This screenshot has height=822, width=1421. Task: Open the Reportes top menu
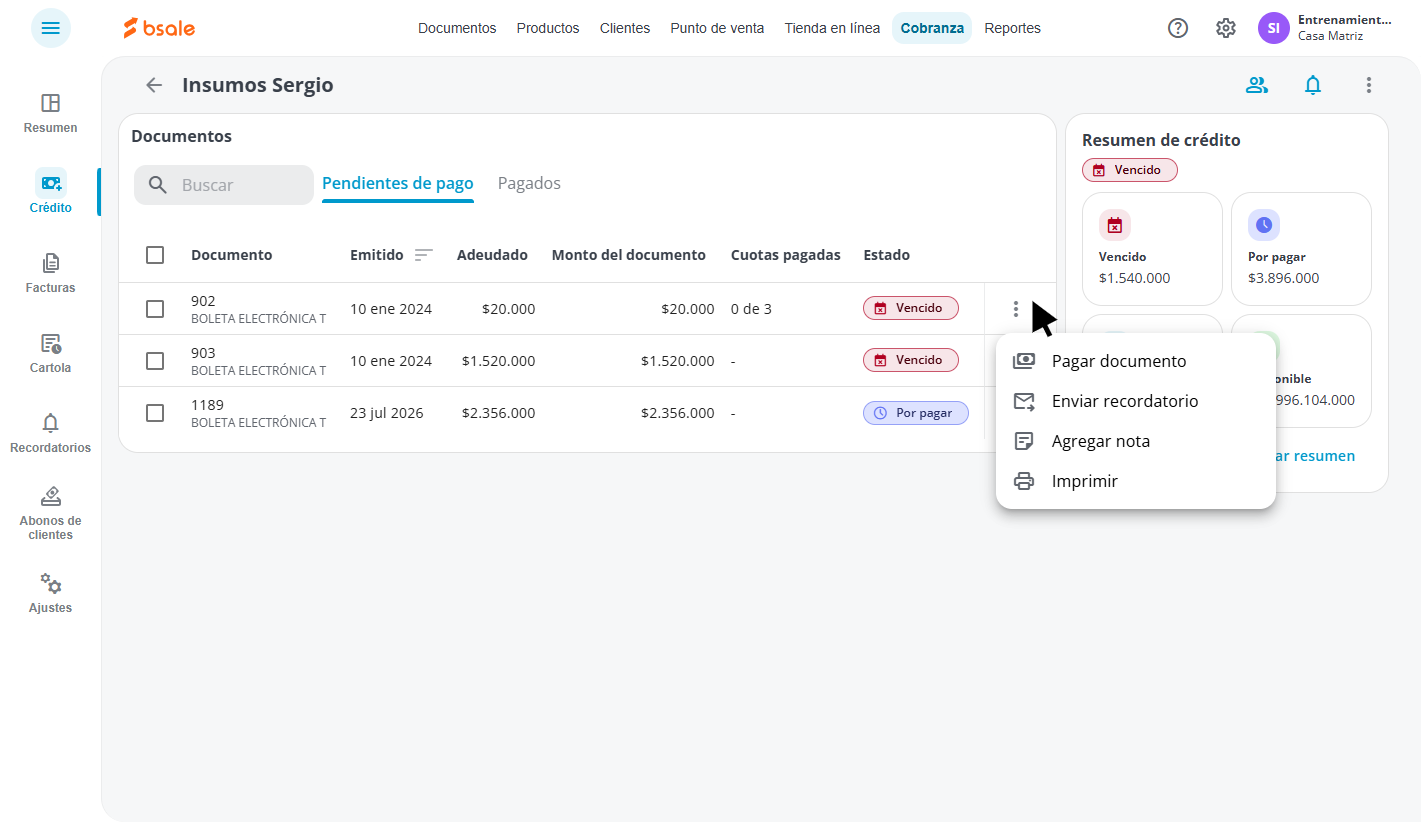1012,28
